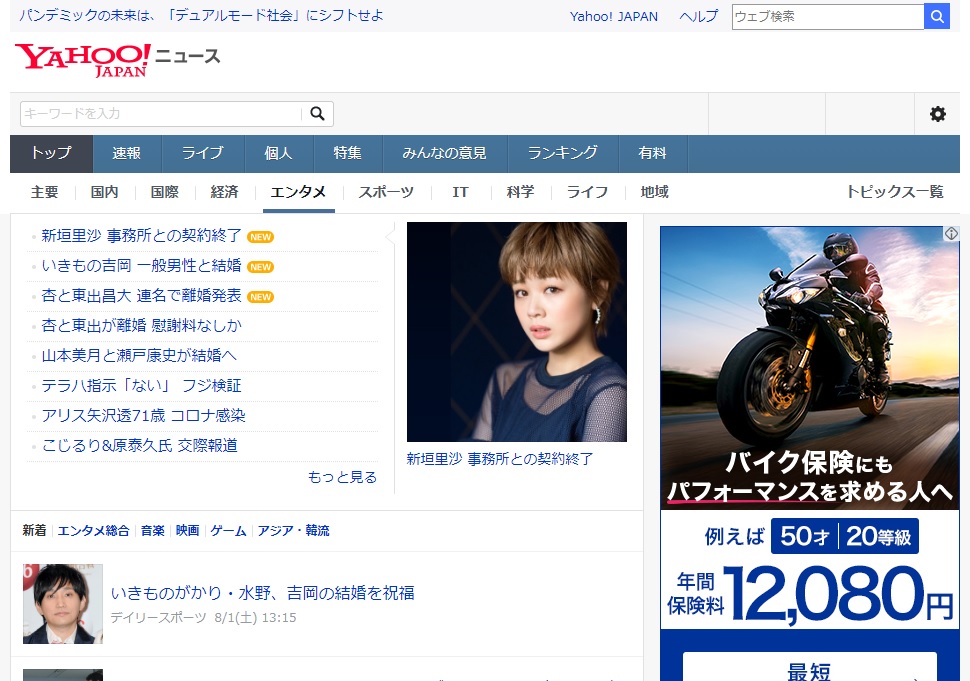Click the man's thumbnail beside the 水野 article
The width and height of the screenshot is (970, 681).
(63, 604)
